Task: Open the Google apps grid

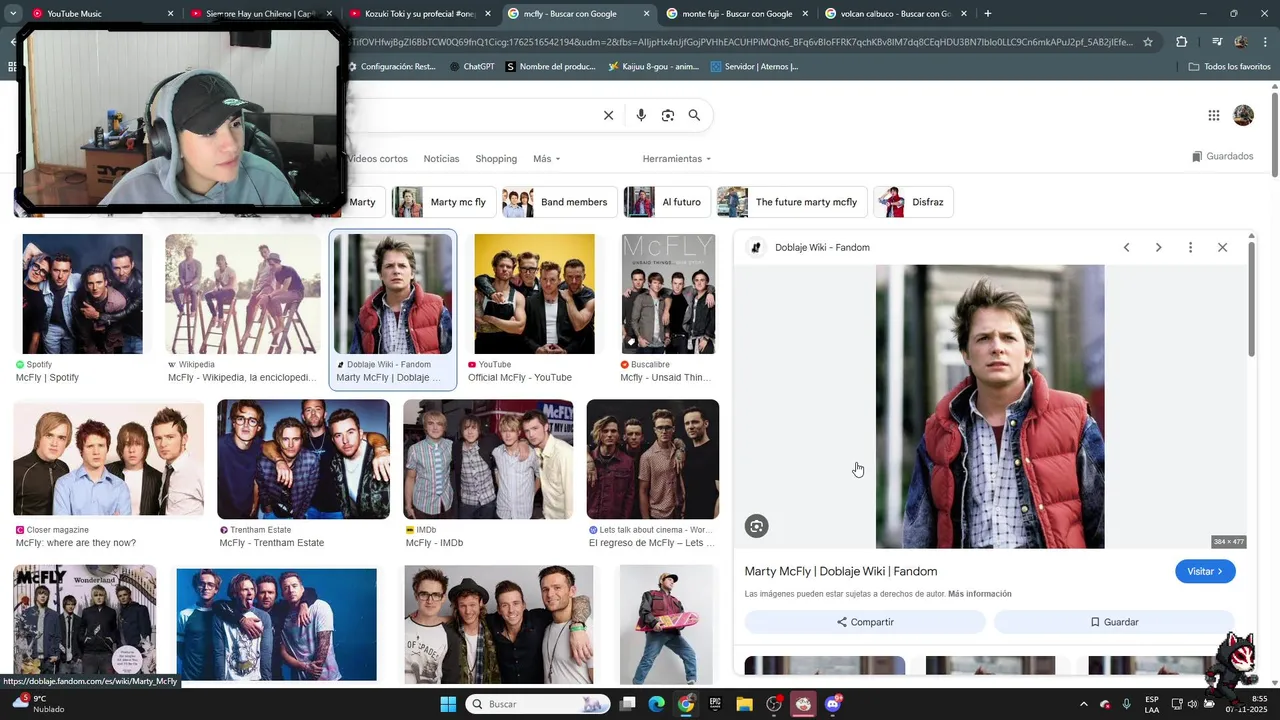Action: pos(1214,115)
